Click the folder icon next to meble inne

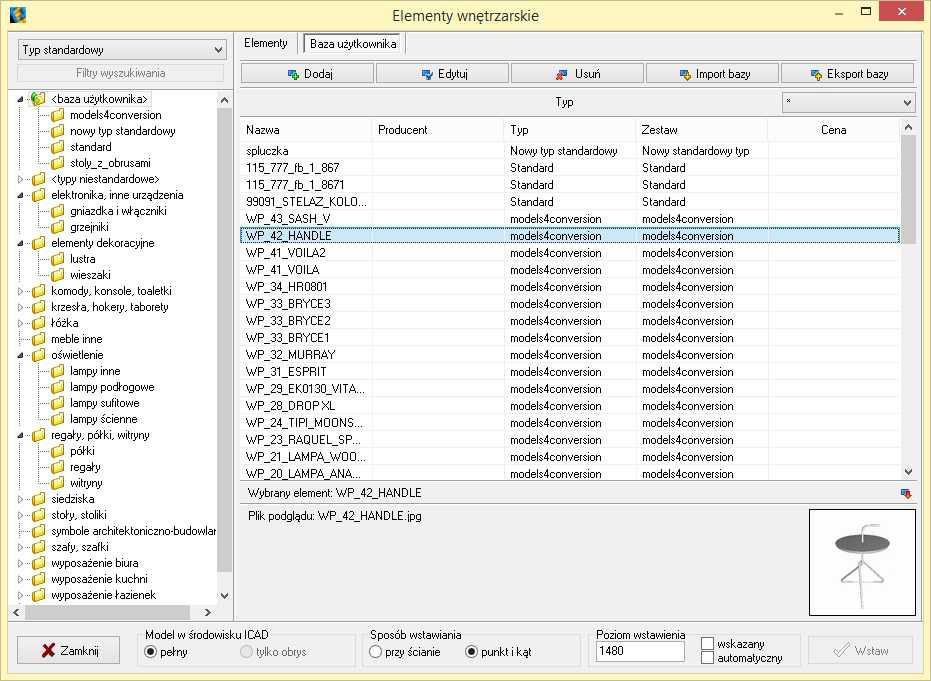[39, 339]
